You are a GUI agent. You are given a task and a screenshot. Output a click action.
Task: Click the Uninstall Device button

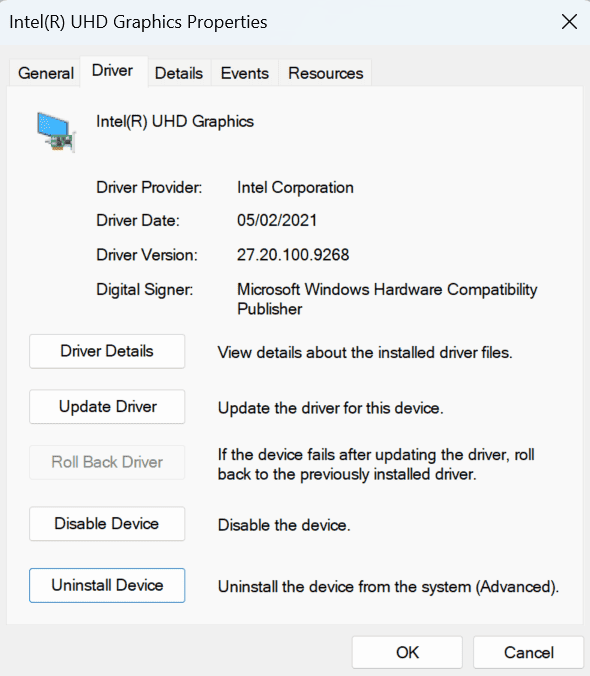click(107, 585)
